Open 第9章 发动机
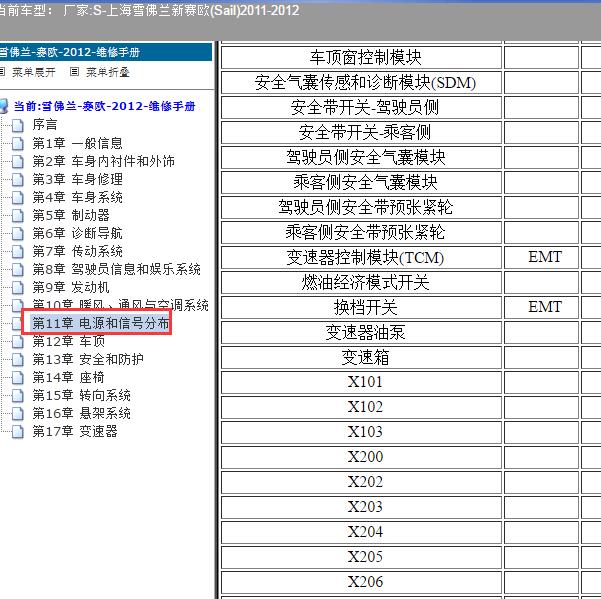This screenshot has height=599, width=601. pos(71,287)
